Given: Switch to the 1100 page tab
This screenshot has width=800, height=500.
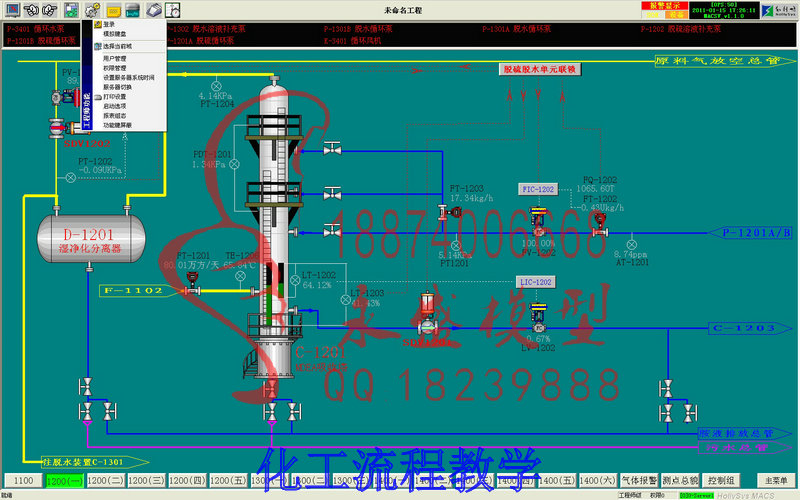Looking at the screenshot, I should pos(23,481).
